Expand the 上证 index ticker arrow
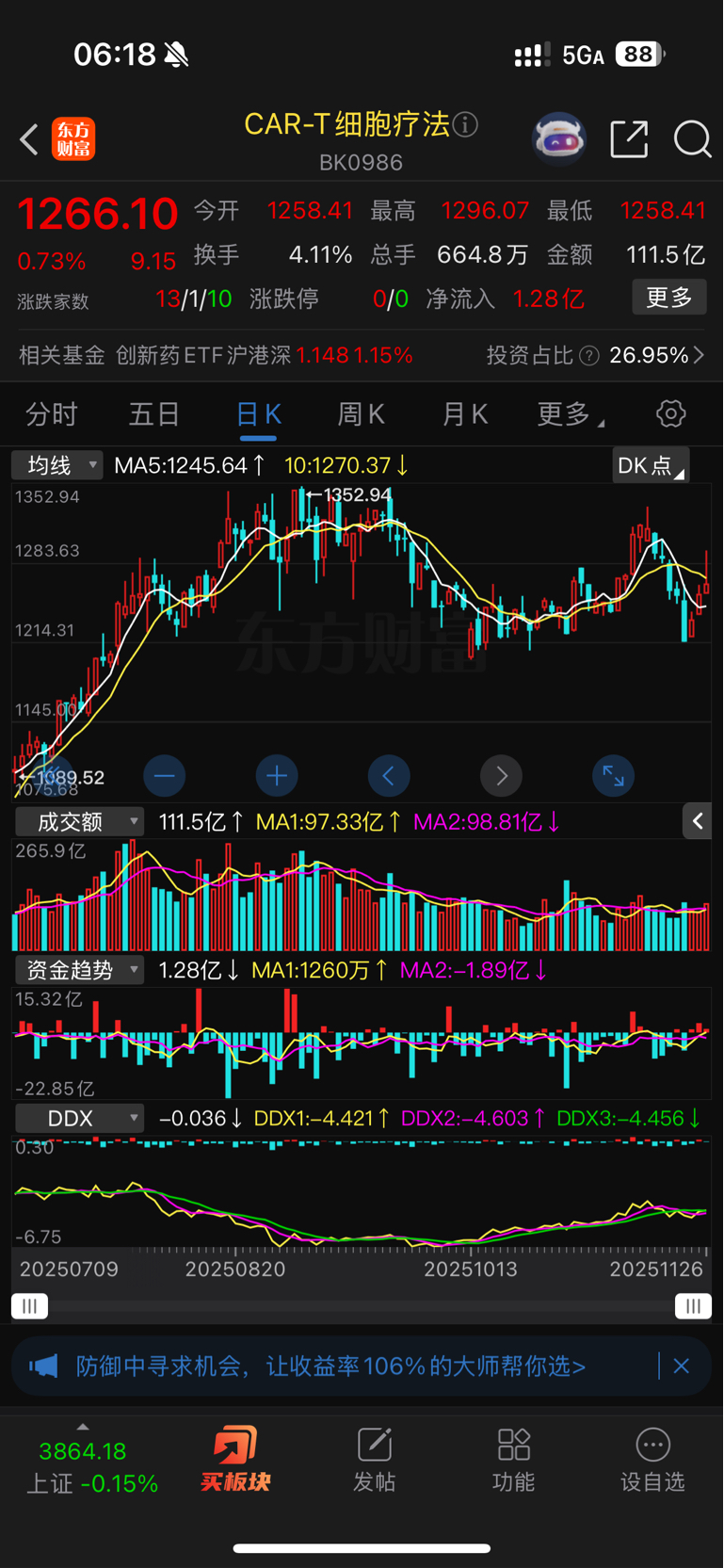The image size is (724, 1568). point(83,1427)
